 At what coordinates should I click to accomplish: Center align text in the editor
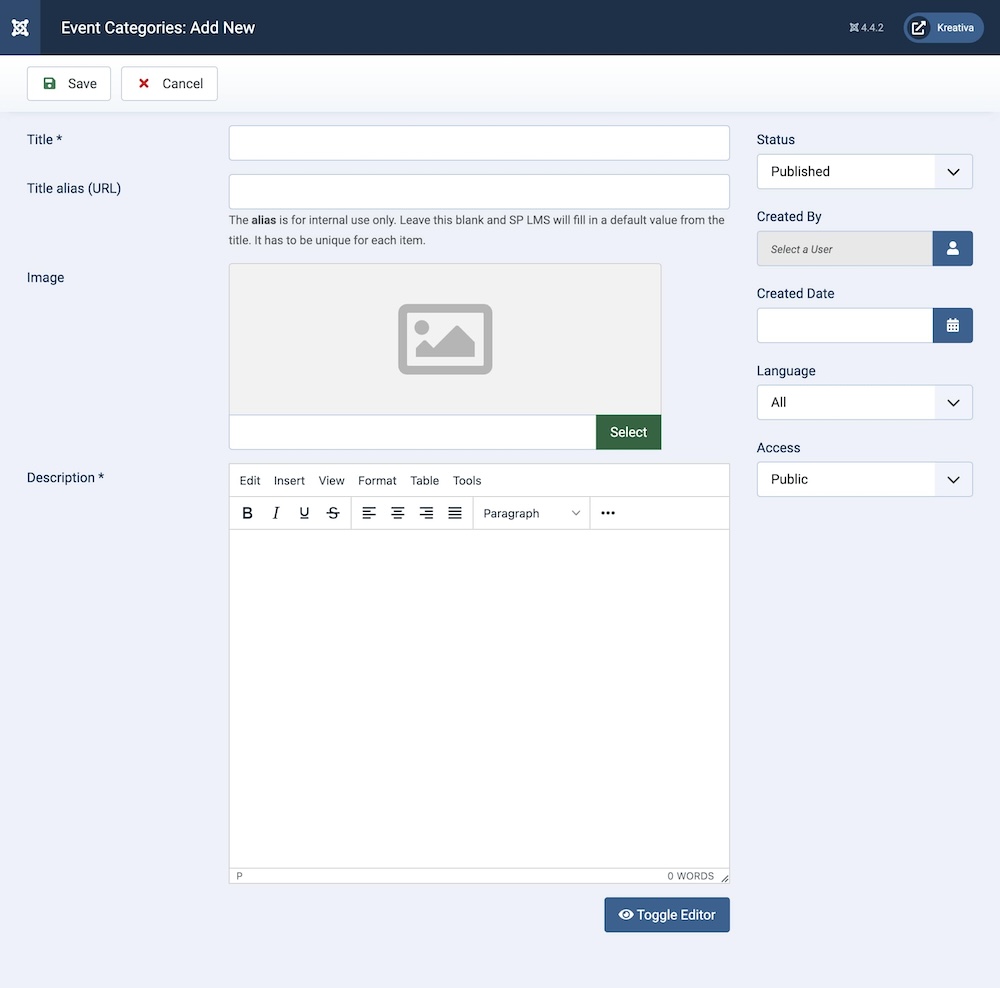(398, 513)
